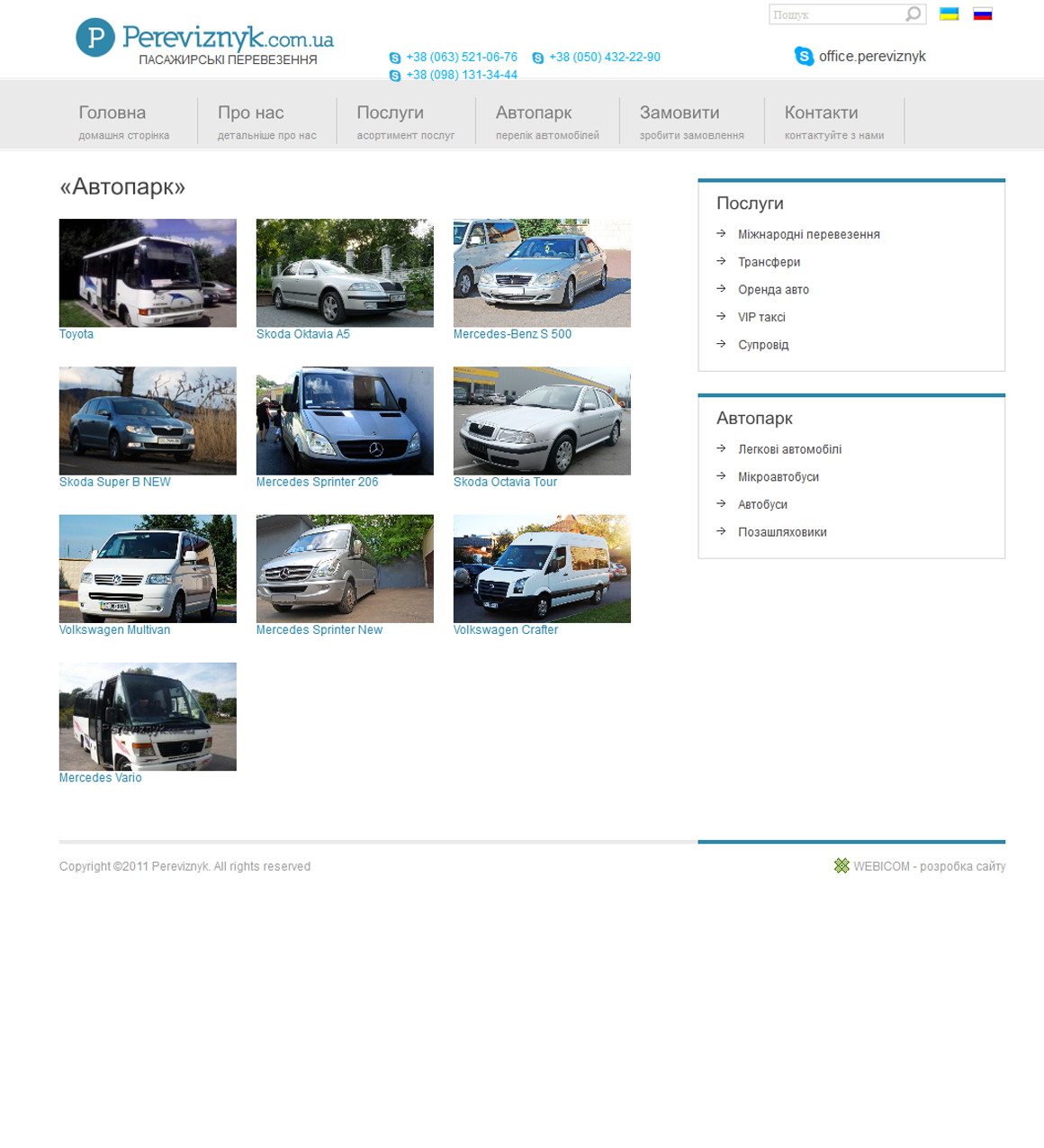Click WEBICOM - розробка сайту link
The width and height of the screenshot is (1044, 1148).
tap(929, 866)
